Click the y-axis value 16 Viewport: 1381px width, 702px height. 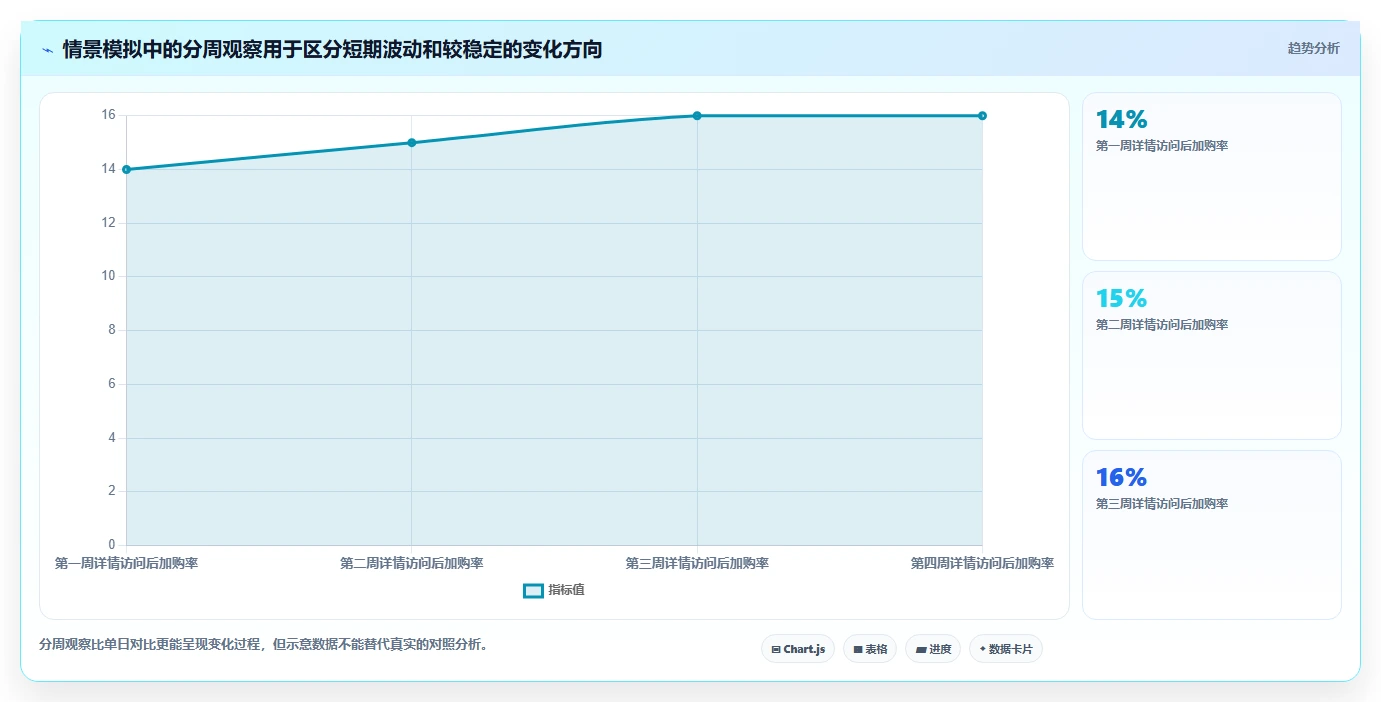click(x=108, y=115)
